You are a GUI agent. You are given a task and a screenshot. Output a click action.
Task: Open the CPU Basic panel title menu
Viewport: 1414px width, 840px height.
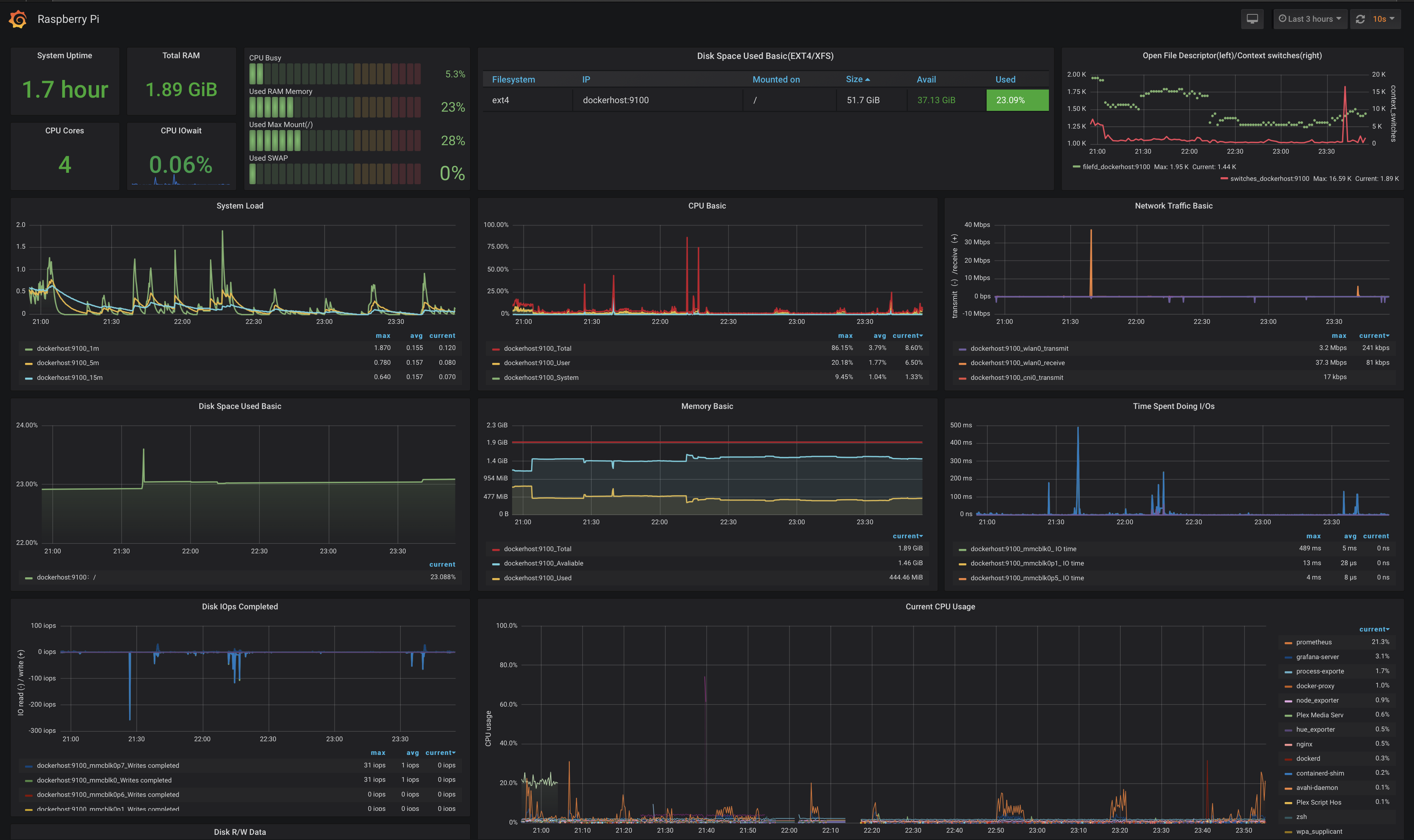point(706,206)
